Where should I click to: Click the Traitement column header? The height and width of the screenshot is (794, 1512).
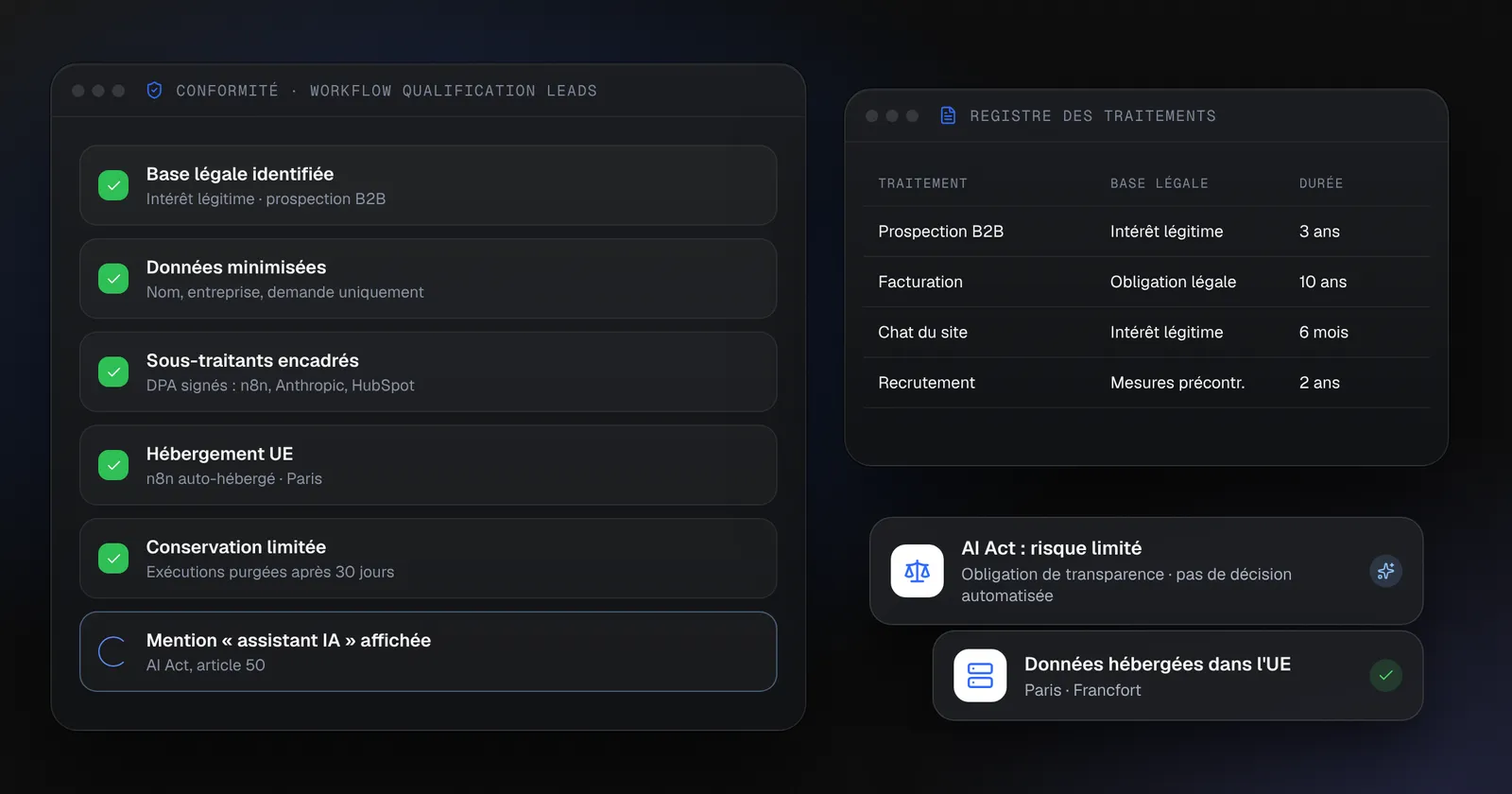[x=922, y=183]
